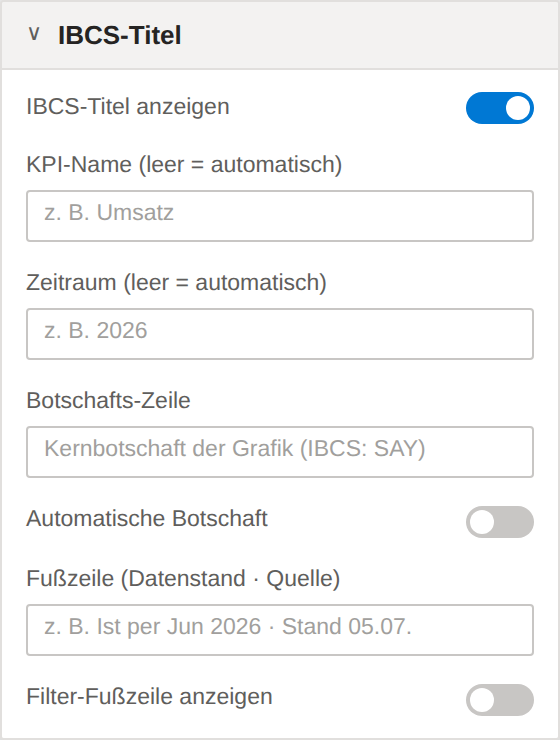Image resolution: width=560 pixels, height=740 pixels.
Task: Enable the Automatische Botschaft switch
Action: (500, 522)
